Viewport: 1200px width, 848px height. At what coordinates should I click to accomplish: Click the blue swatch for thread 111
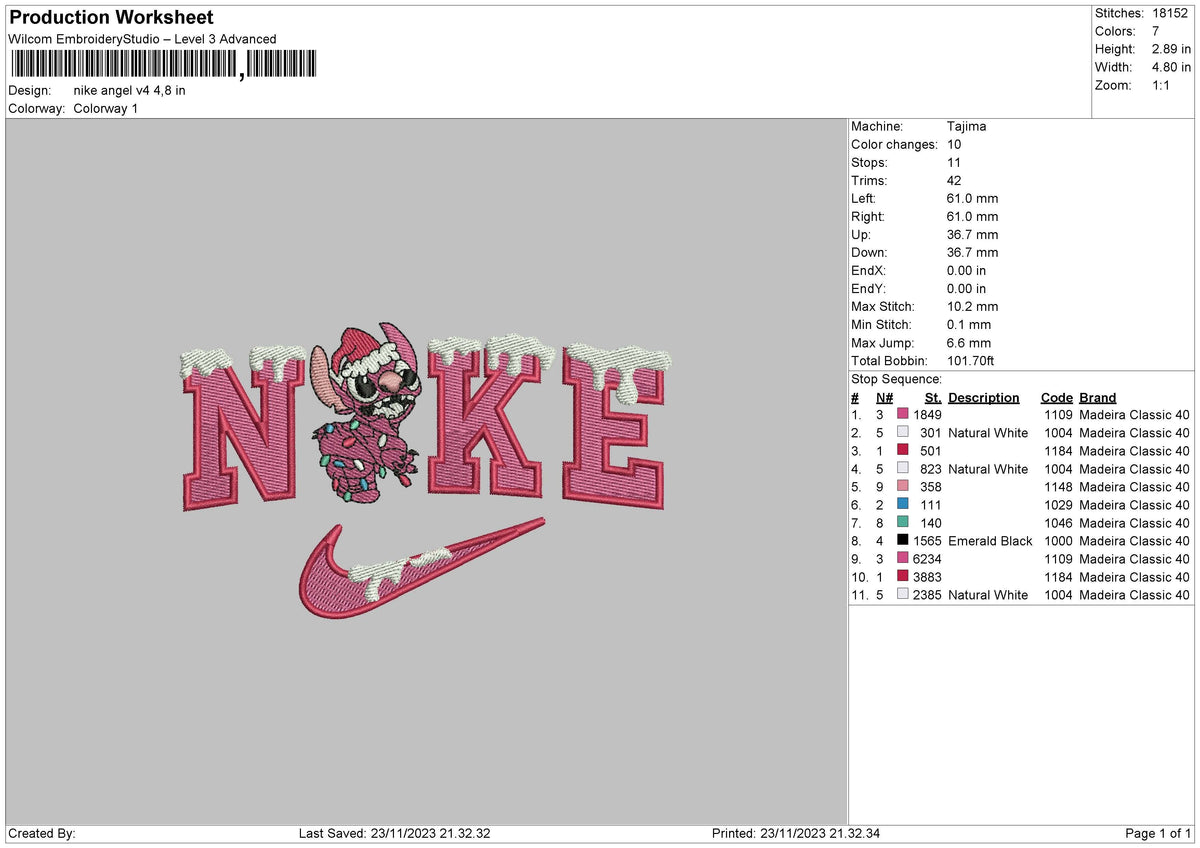903,505
